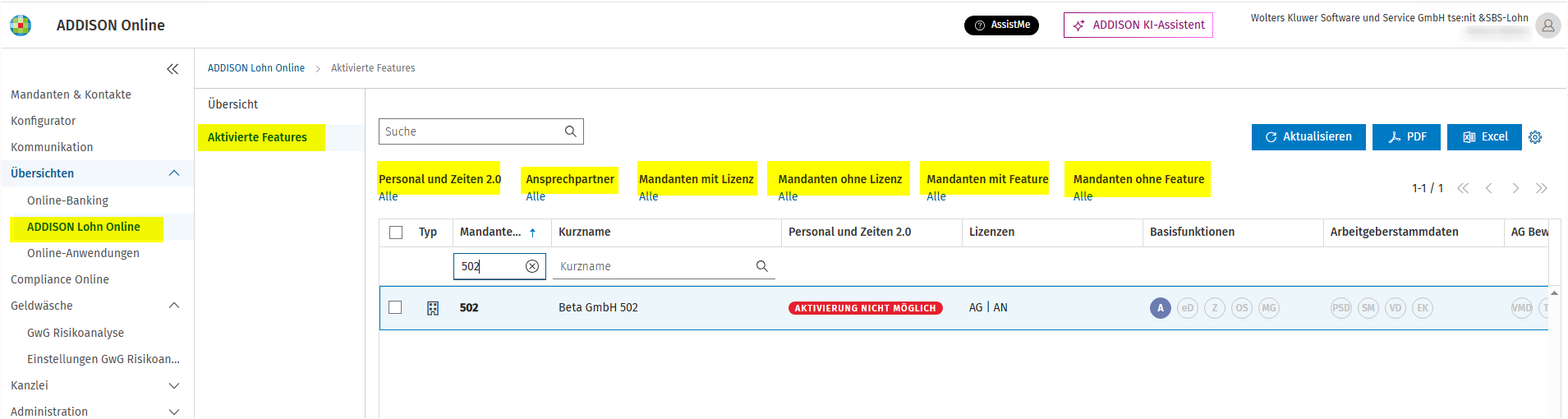Select Online-Anwendungen in the sidebar
This screenshot has height=419, width=1568.
pos(83,253)
